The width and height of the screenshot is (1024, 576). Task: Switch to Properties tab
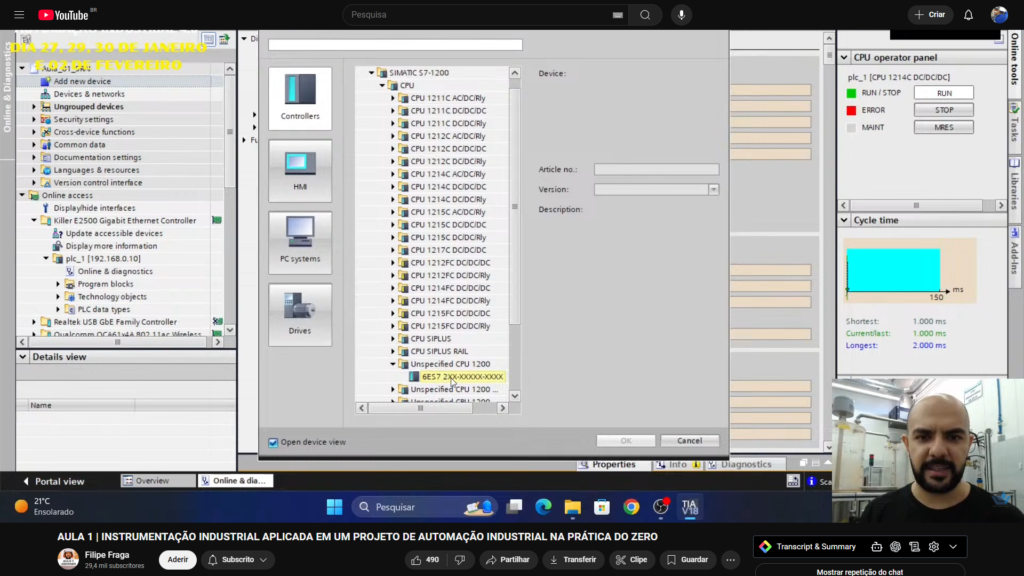tap(607, 464)
